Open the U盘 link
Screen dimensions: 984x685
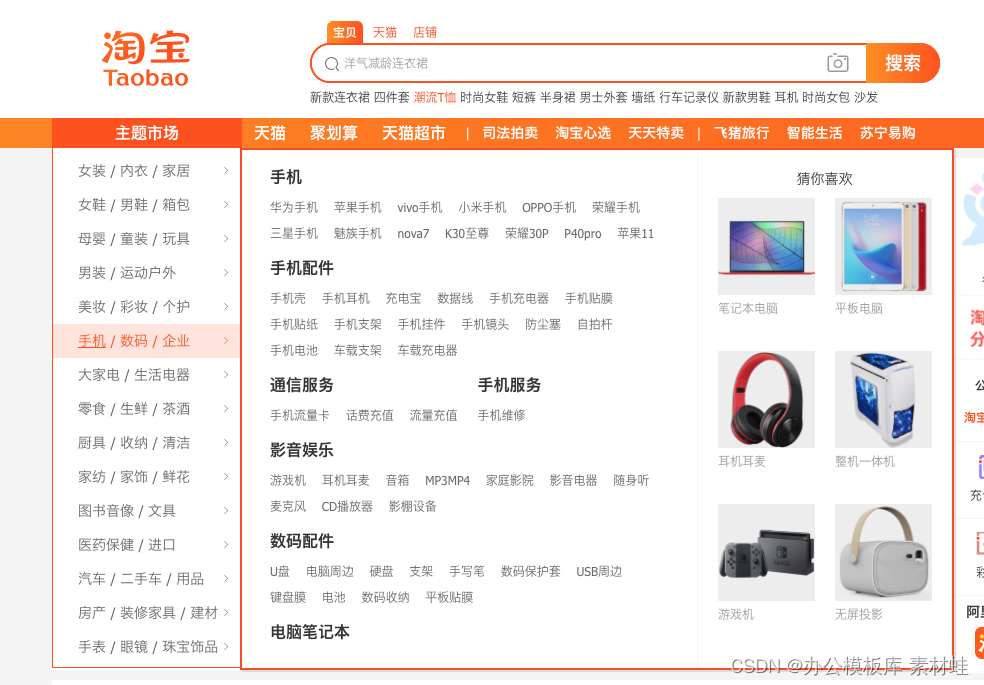(x=280, y=571)
